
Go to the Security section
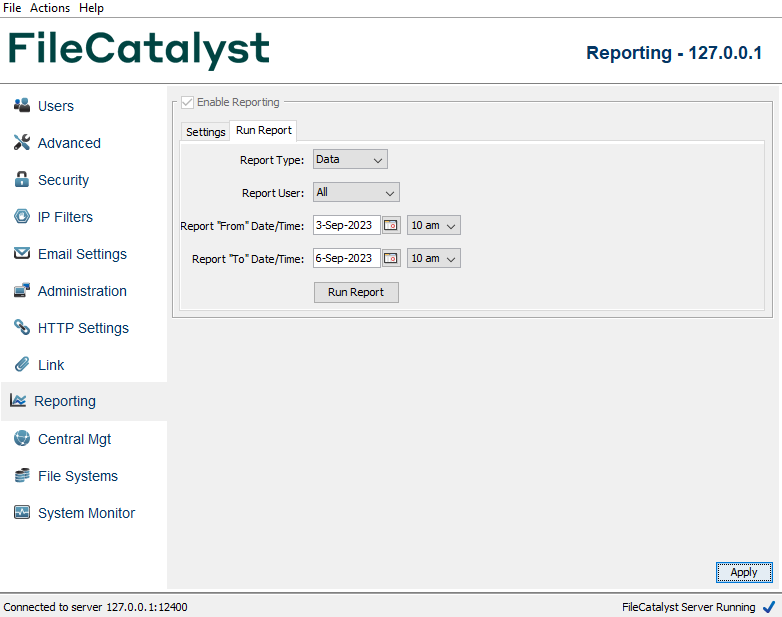pyautogui.click(x=63, y=180)
